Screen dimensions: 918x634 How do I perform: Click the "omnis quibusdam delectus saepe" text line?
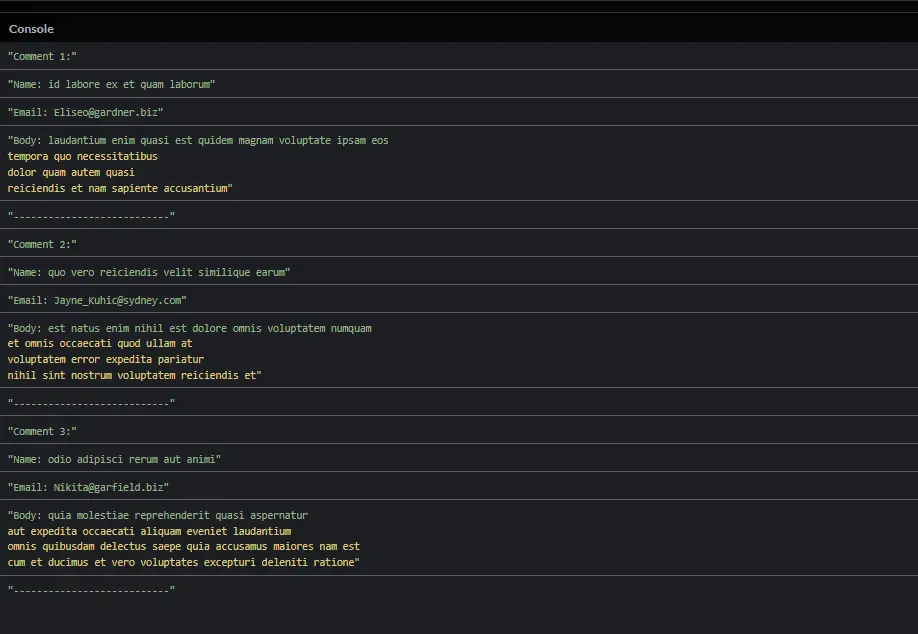pyautogui.click(x=183, y=547)
